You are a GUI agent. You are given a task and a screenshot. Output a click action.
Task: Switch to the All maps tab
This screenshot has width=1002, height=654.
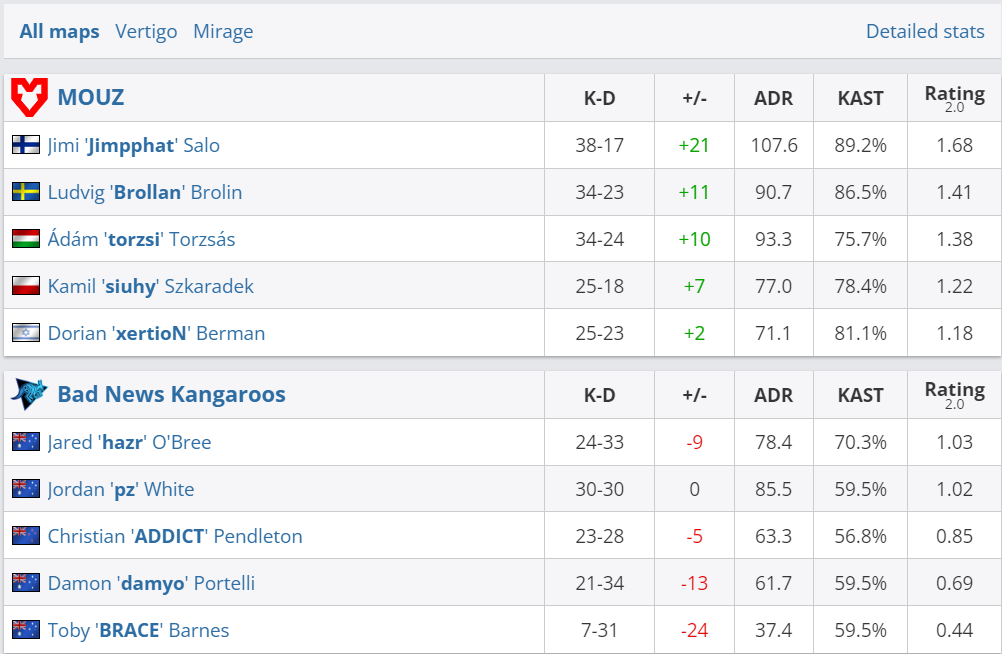tap(59, 31)
